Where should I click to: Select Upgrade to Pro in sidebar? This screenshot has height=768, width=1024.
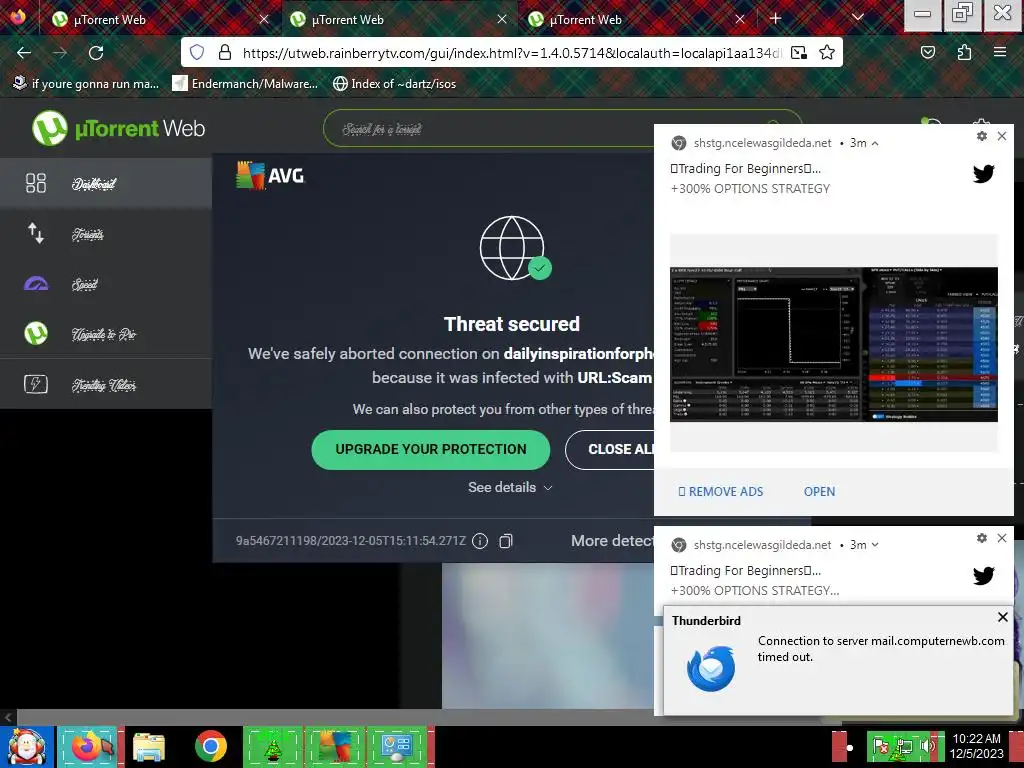click(106, 334)
